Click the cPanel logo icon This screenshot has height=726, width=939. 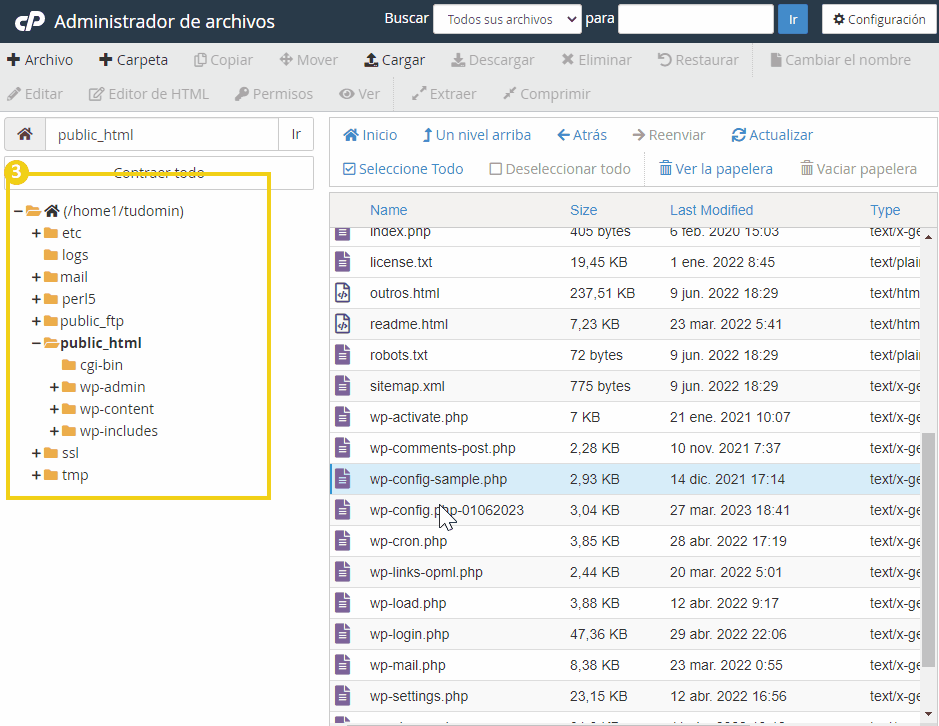tap(29, 21)
